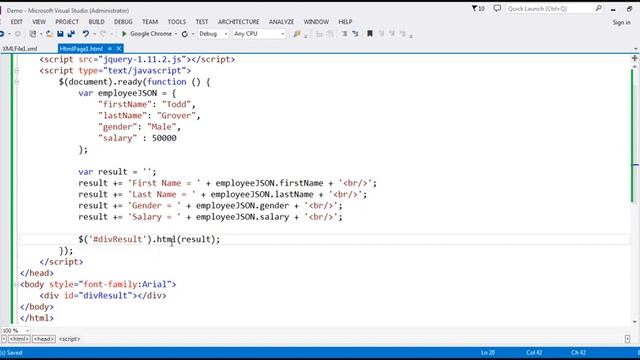Screen dimensions: 640x360
Task: Click the Open File toolbar icon
Action: [49, 34]
